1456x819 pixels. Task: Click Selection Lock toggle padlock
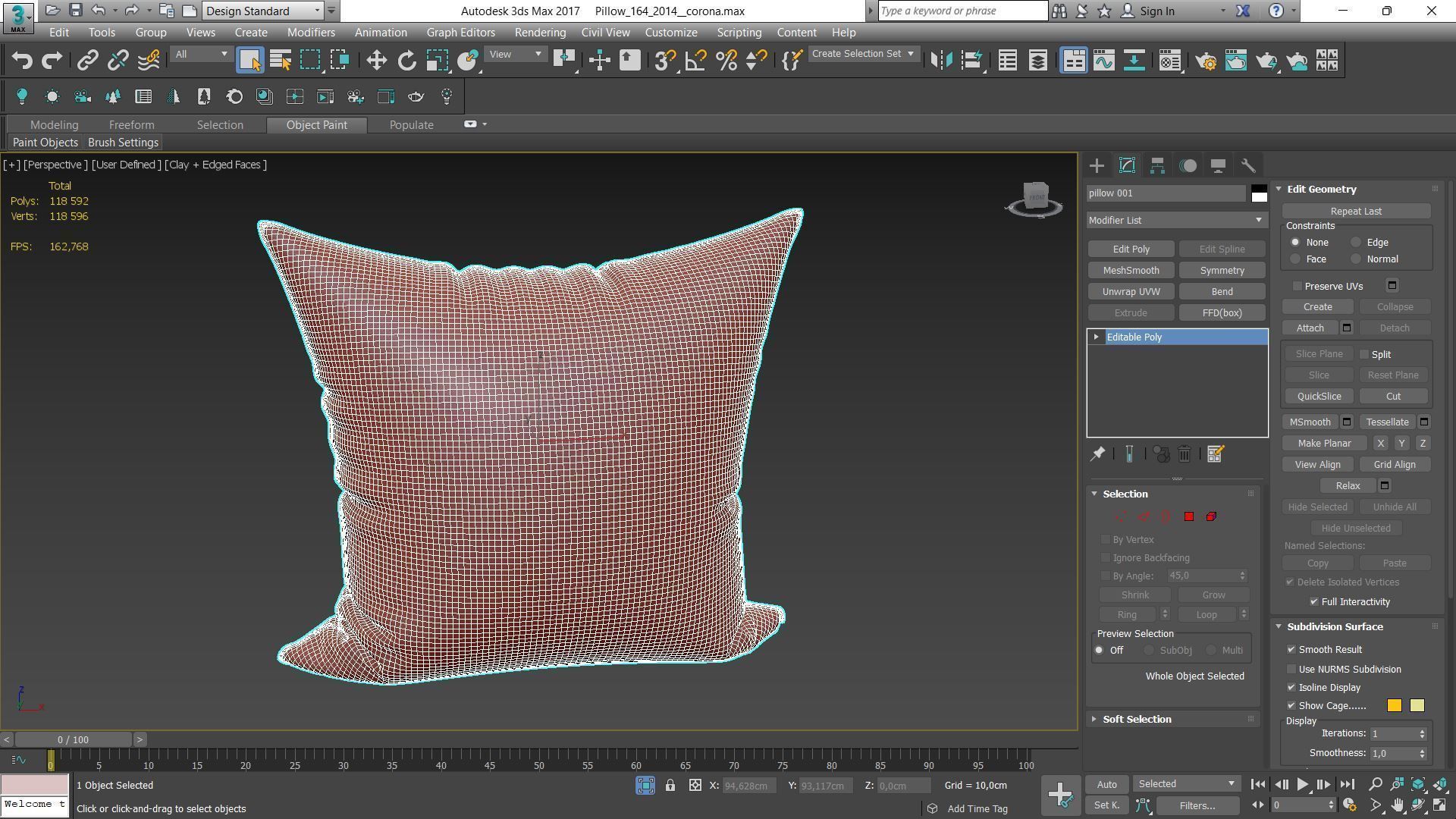670,786
